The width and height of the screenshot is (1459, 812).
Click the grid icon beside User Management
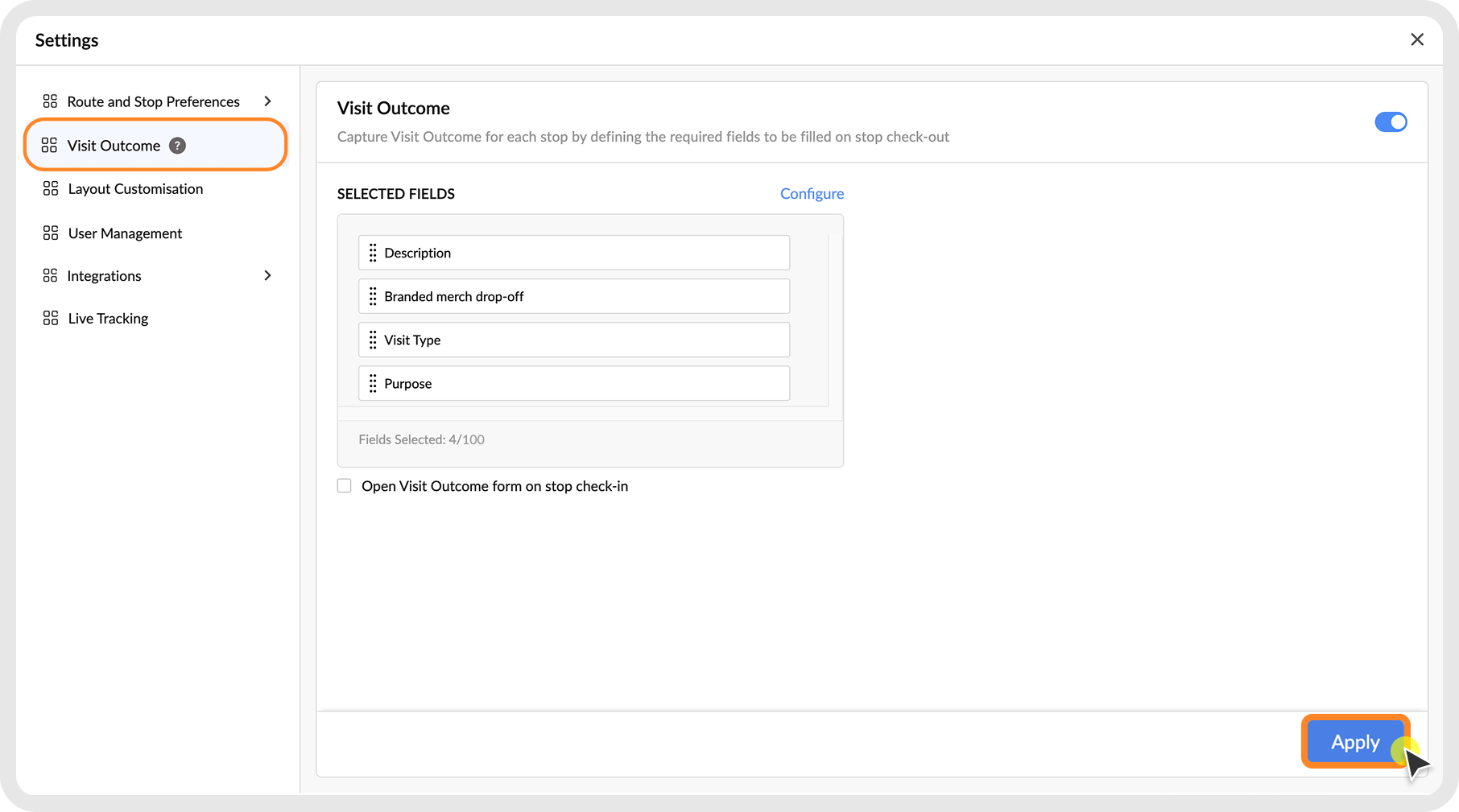click(x=51, y=233)
